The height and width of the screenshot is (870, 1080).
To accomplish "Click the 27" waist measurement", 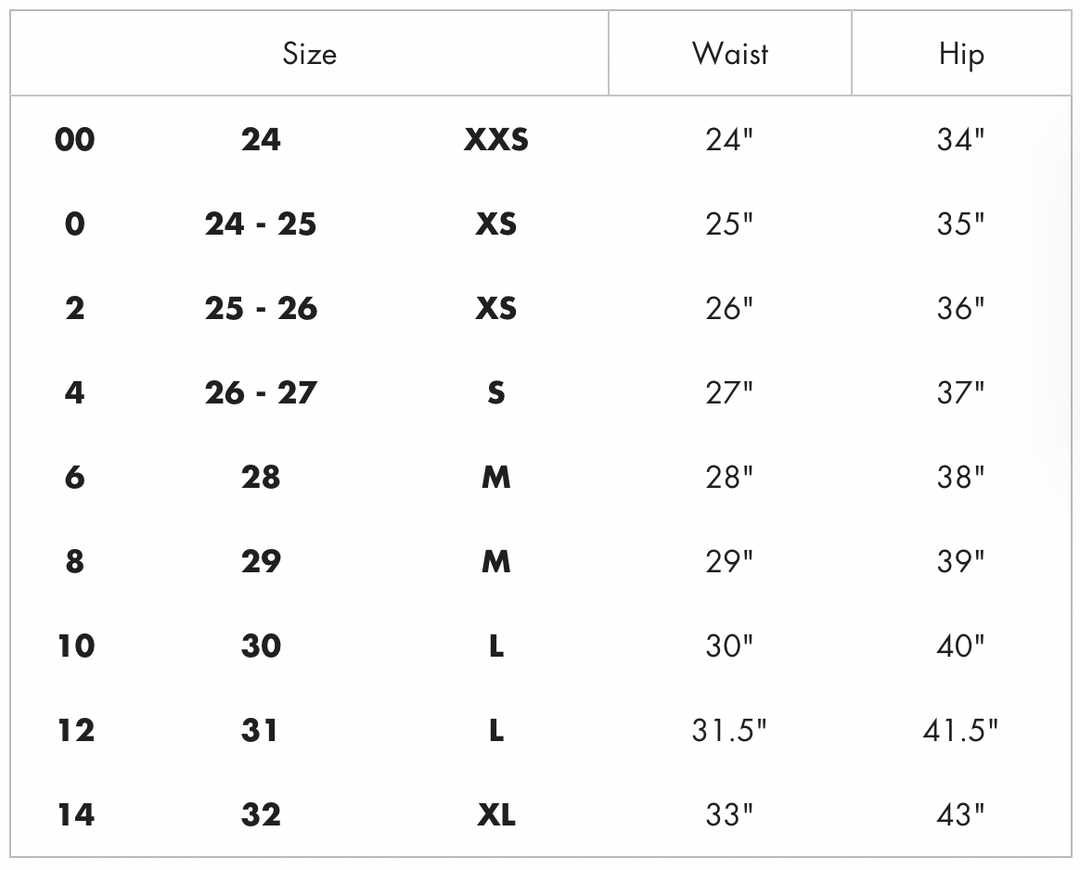I will coord(729,393).
